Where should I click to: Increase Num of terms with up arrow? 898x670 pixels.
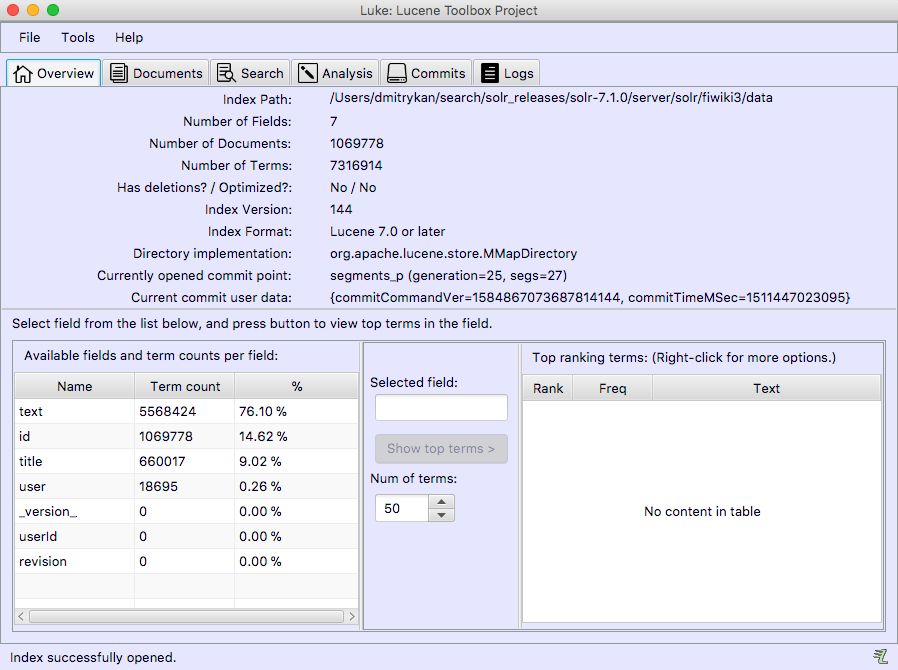pyautogui.click(x=442, y=502)
